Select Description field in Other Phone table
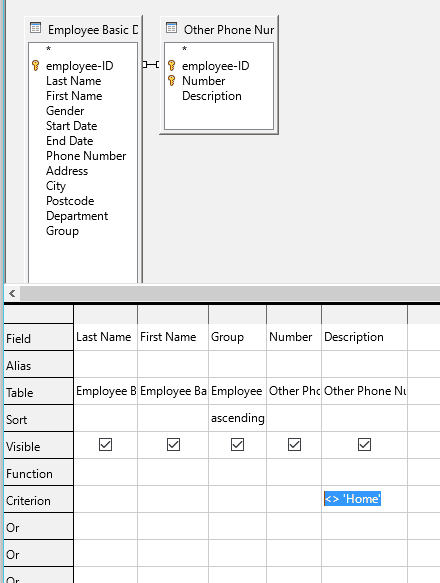The height and width of the screenshot is (583, 440). tap(212, 96)
